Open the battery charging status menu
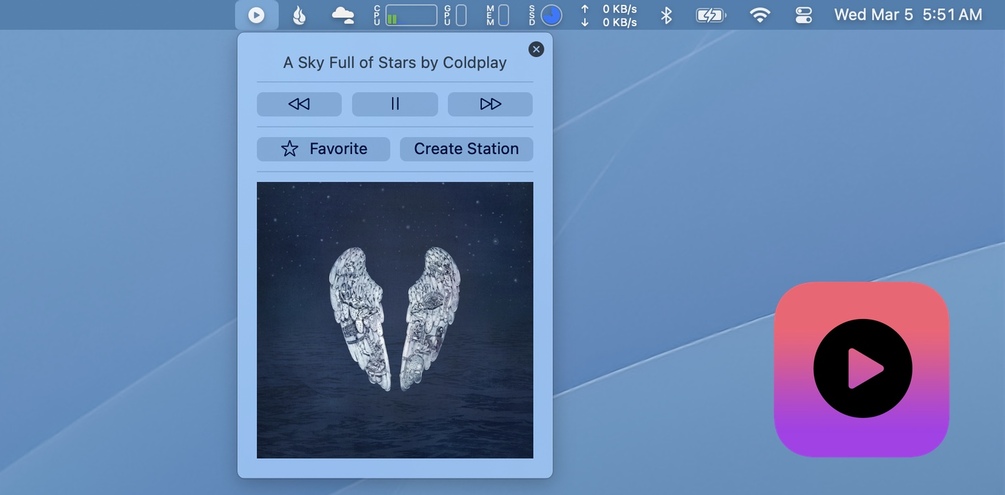 click(710, 15)
